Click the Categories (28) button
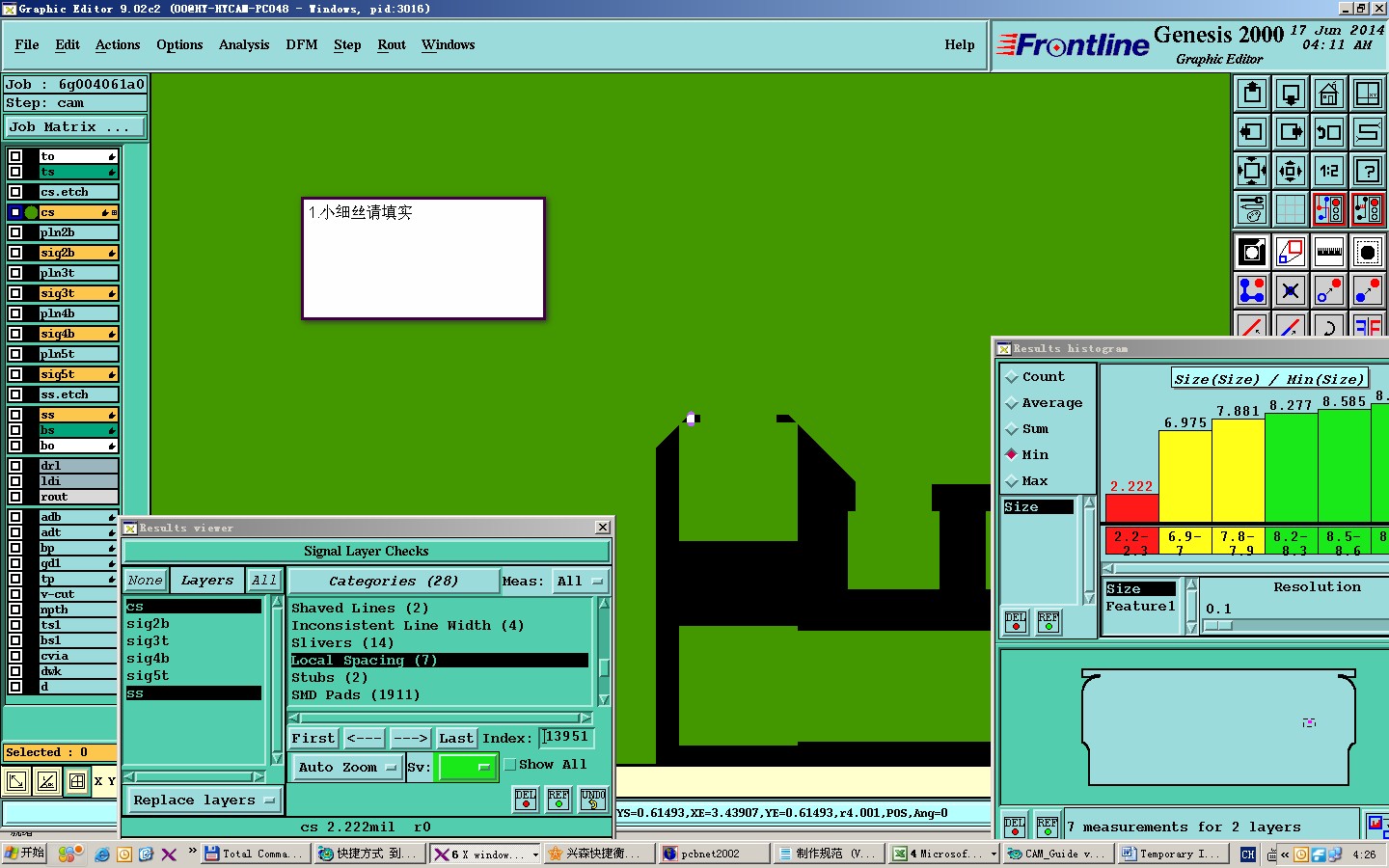This screenshot has height=868, width=1389. (x=393, y=582)
